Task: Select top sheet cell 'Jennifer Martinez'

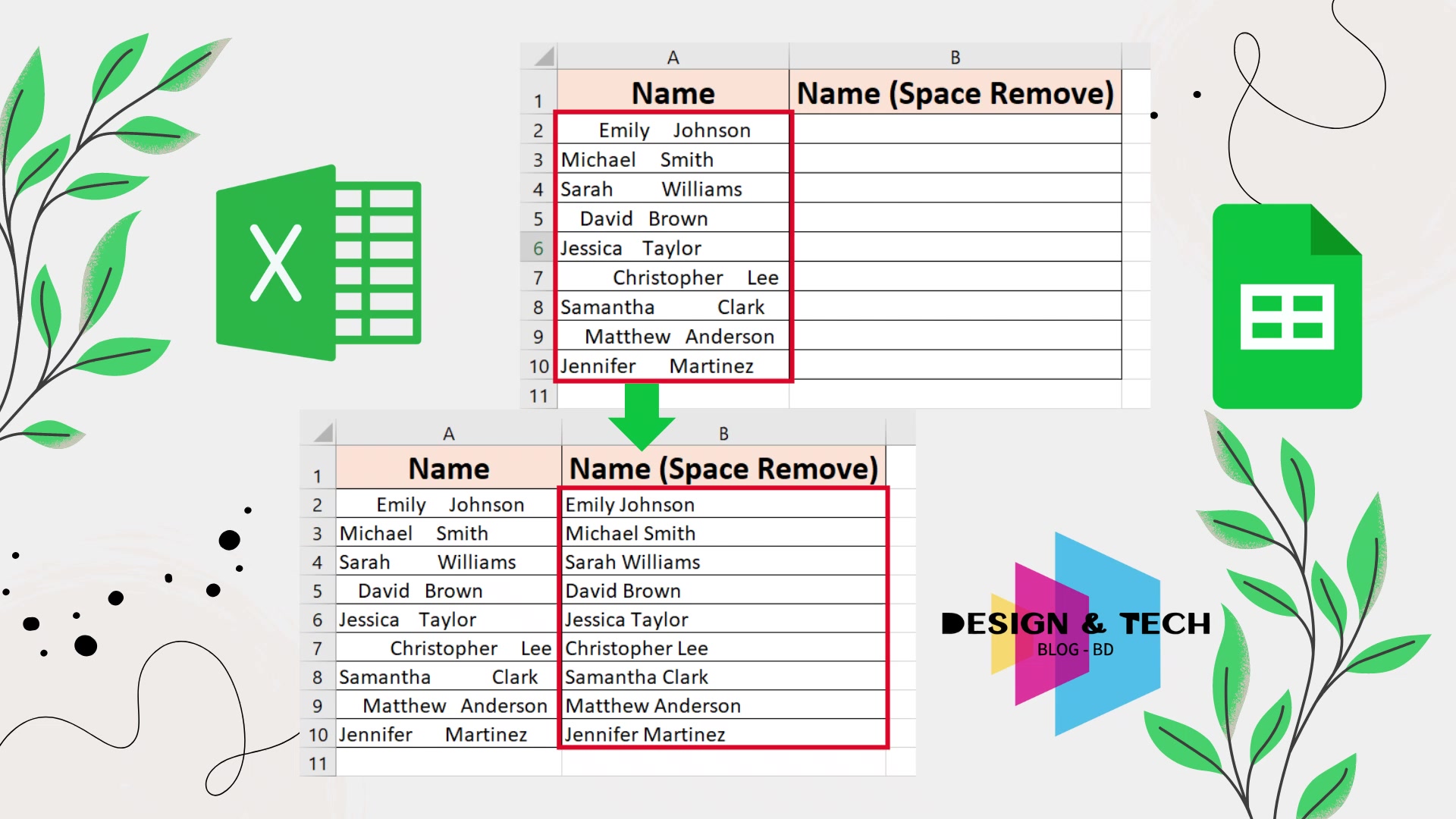Action: coord(673,366)
